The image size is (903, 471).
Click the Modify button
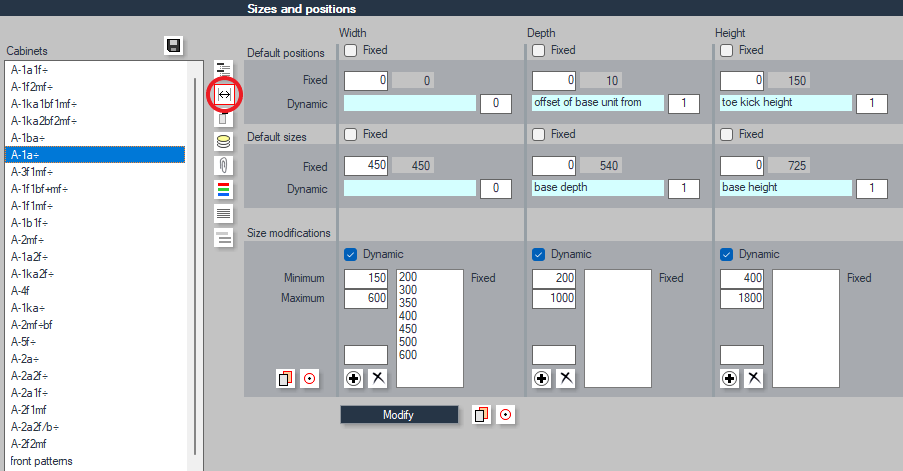(399, 415)
